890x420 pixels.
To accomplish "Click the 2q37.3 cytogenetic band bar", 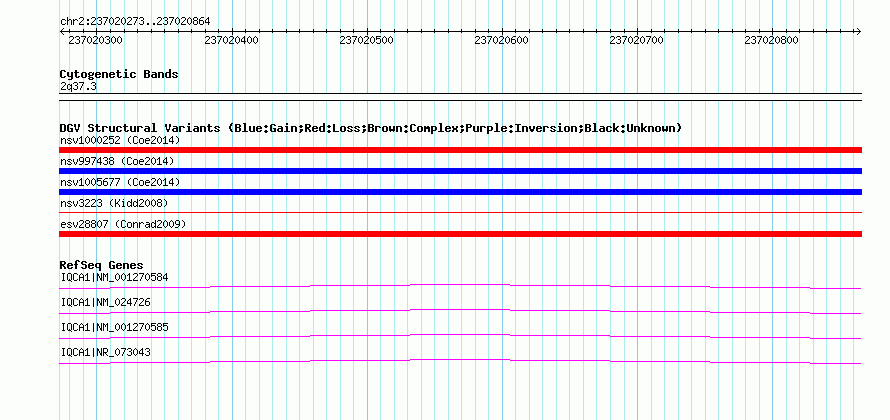I will tap(460, 96).
